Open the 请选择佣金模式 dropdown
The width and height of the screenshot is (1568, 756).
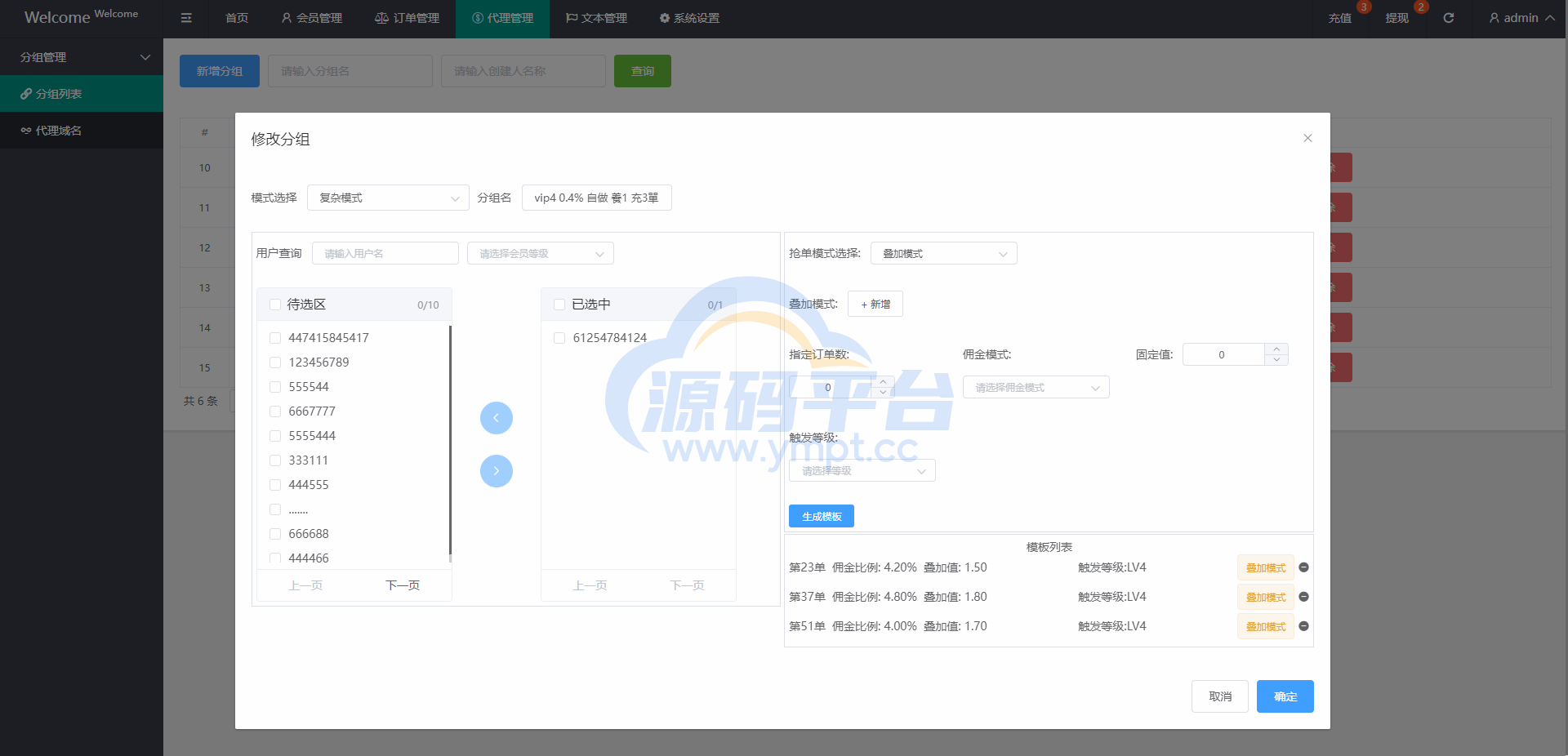[x=1036, y=387]
